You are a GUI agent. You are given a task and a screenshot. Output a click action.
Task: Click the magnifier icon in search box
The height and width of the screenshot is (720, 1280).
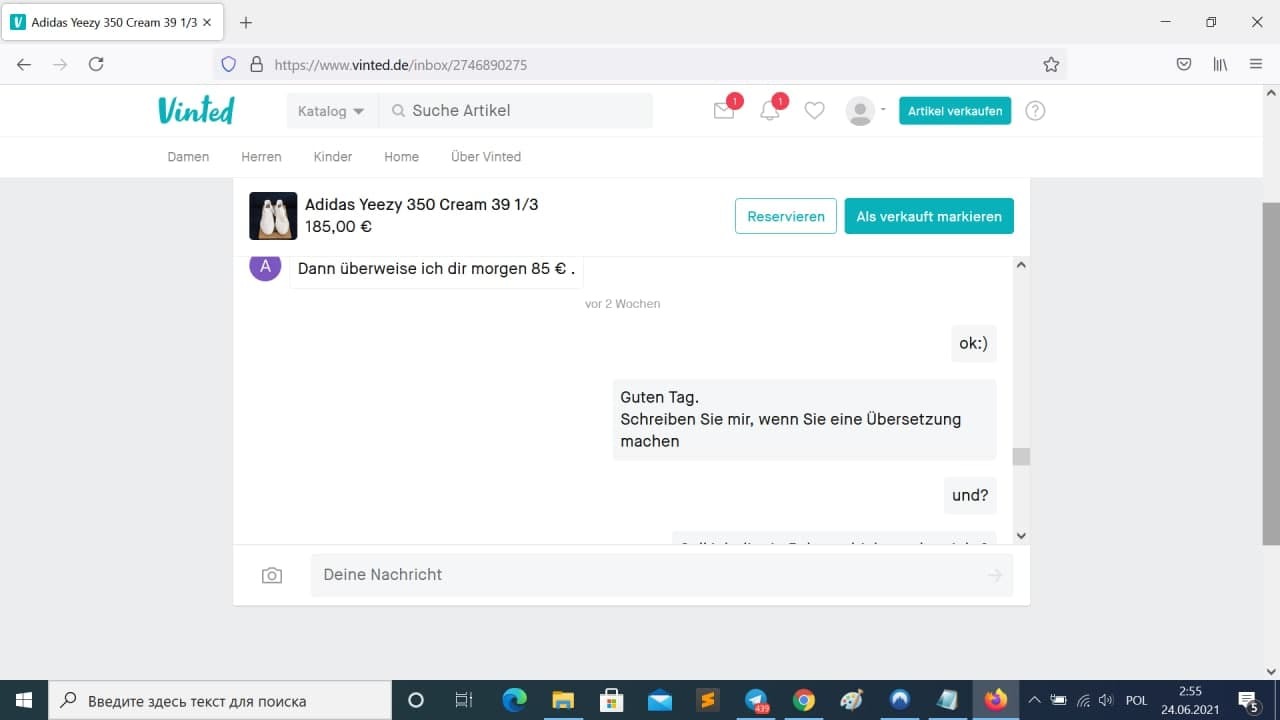click(x=398, y=111)
